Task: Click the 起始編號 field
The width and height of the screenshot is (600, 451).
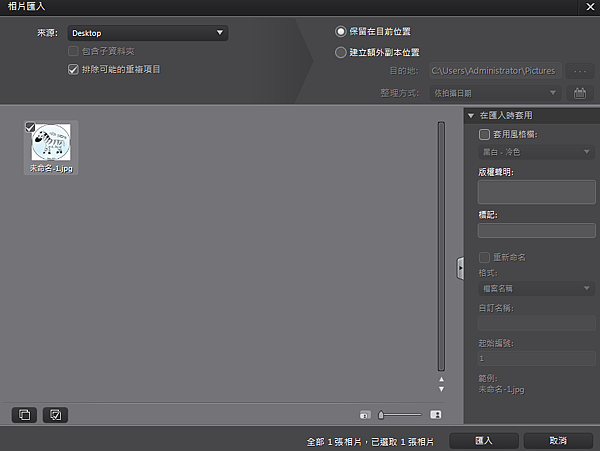Action: (x=536, y=358)
